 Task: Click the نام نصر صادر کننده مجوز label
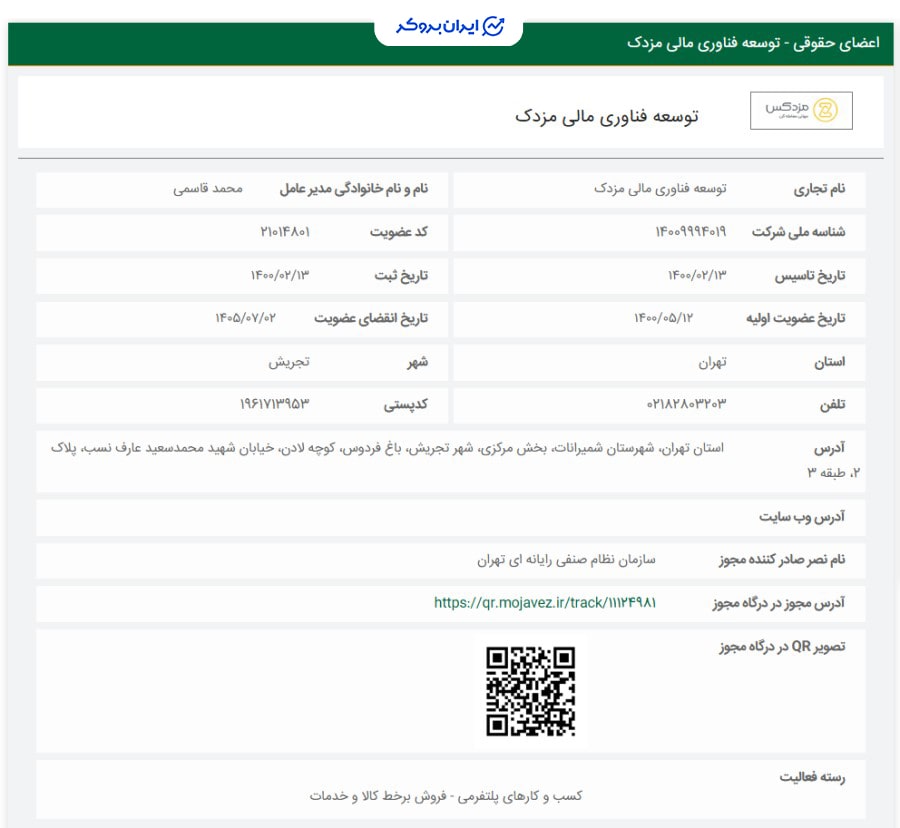point(782,559)
